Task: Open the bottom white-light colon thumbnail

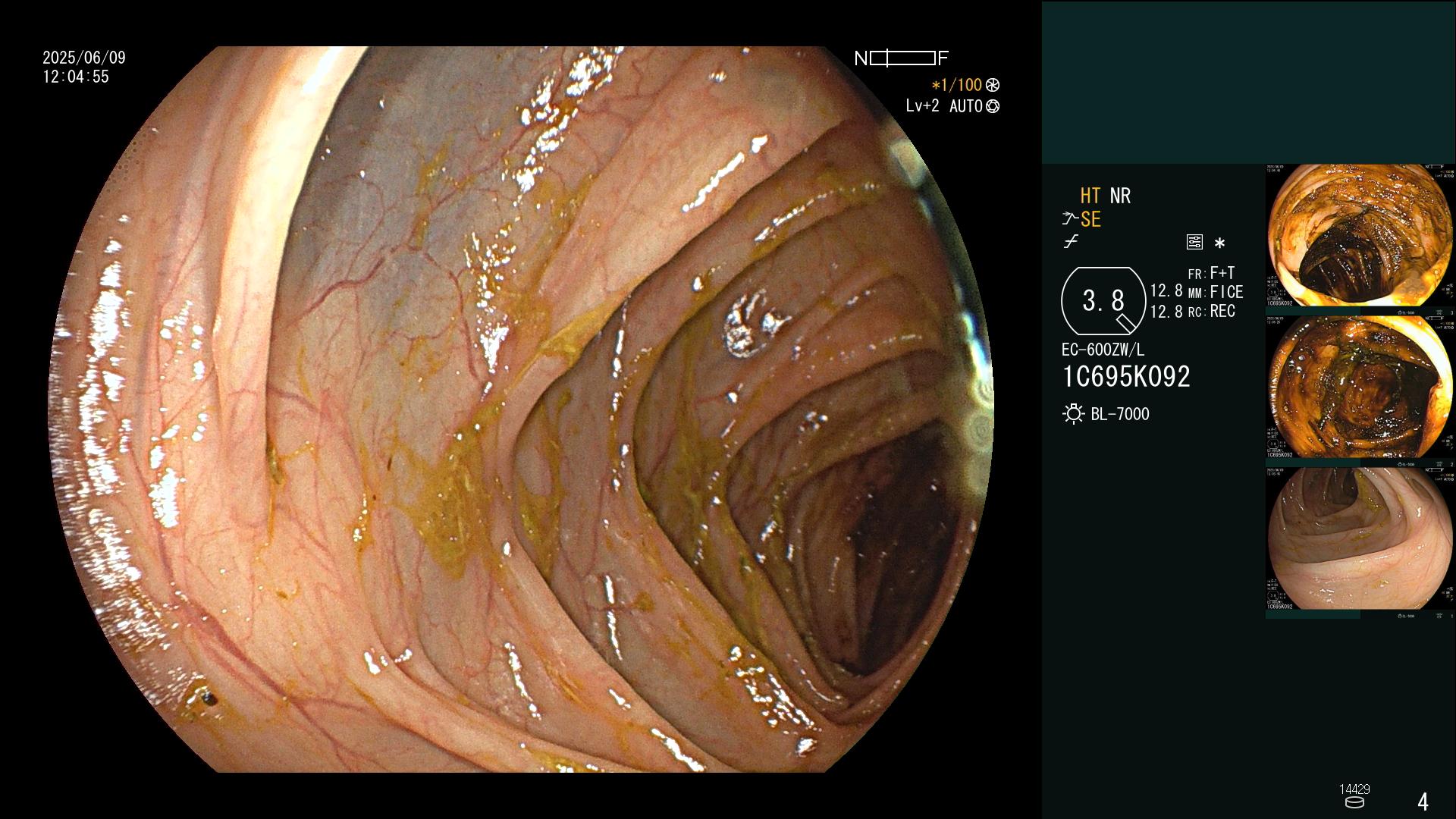Action: point(1360,538)
